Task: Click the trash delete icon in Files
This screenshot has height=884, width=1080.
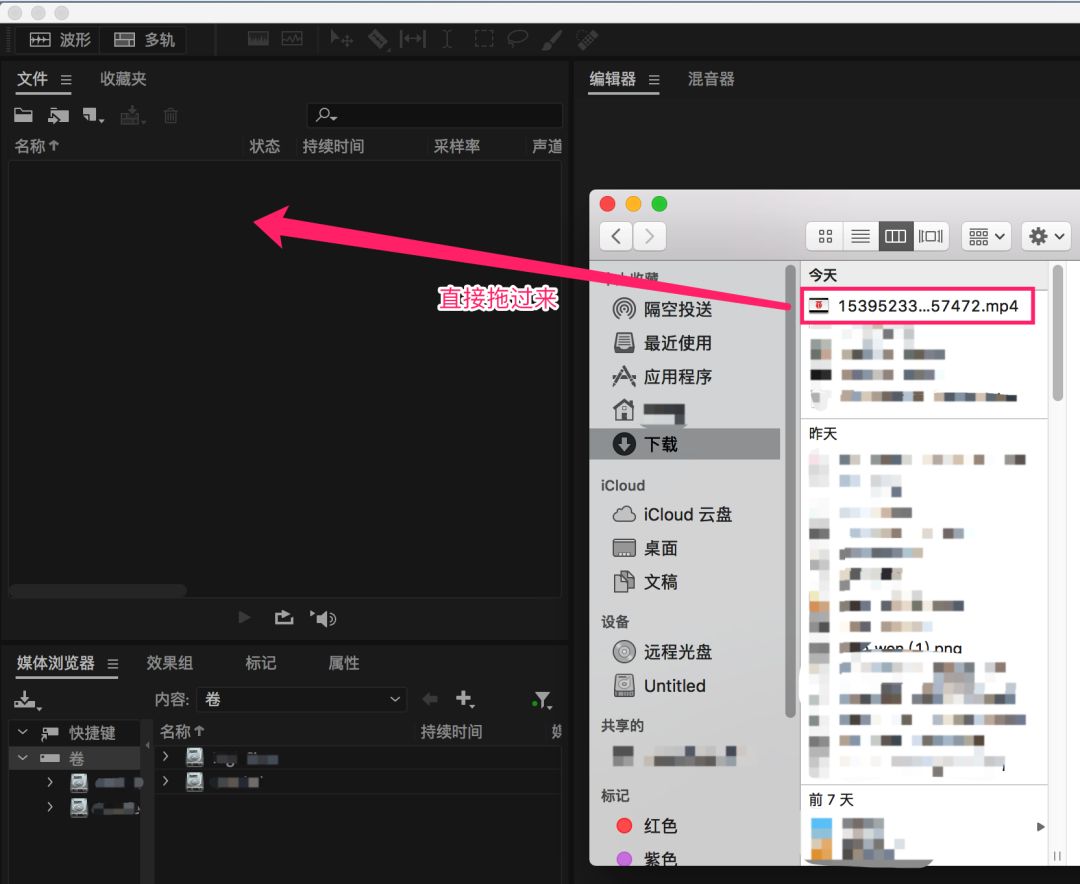Action: tap(171, 116)
